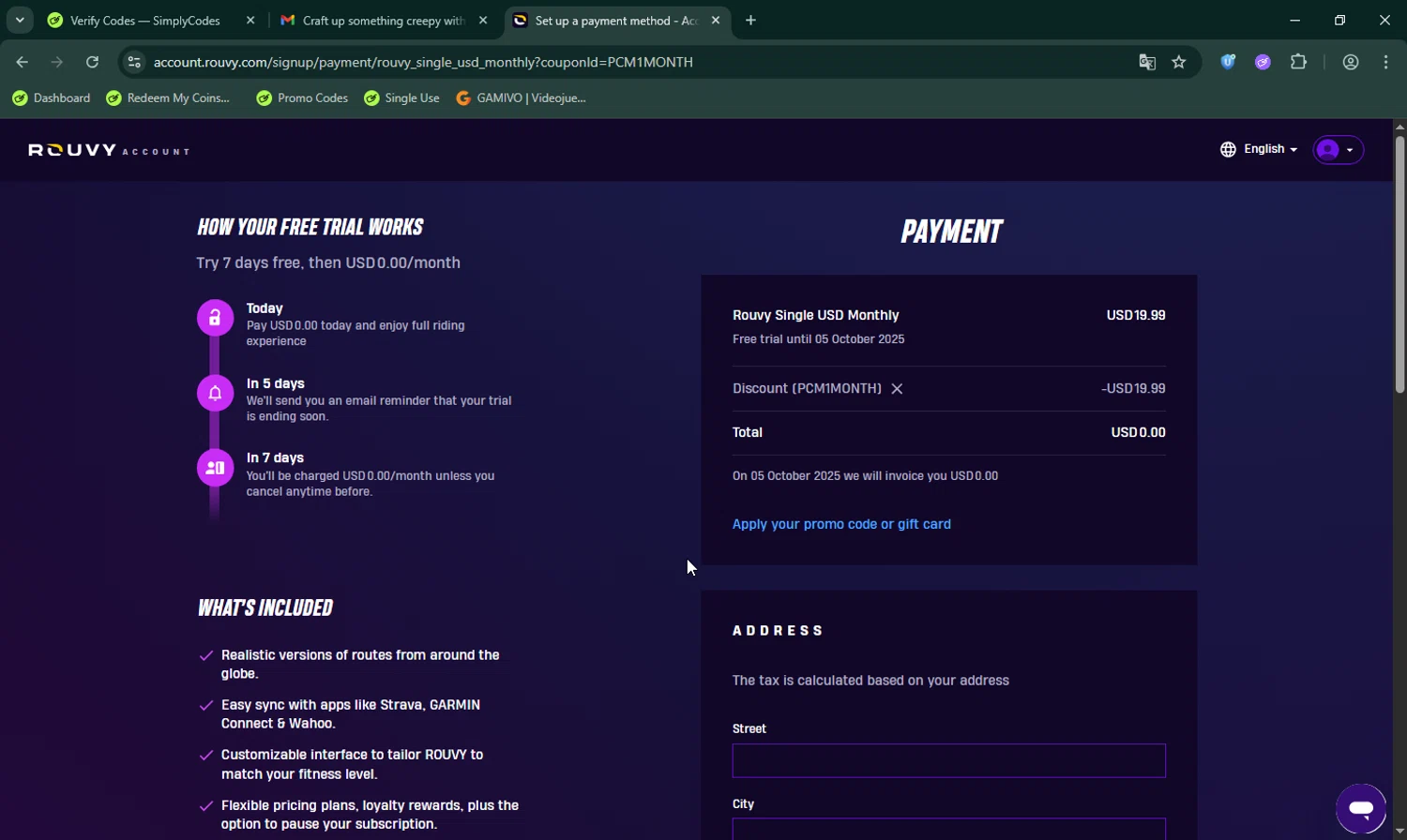This screenshot has width=1407, height=840.
Task: Switch to the Gmail Craft up something creepy tab
Action: click(383, 21)
